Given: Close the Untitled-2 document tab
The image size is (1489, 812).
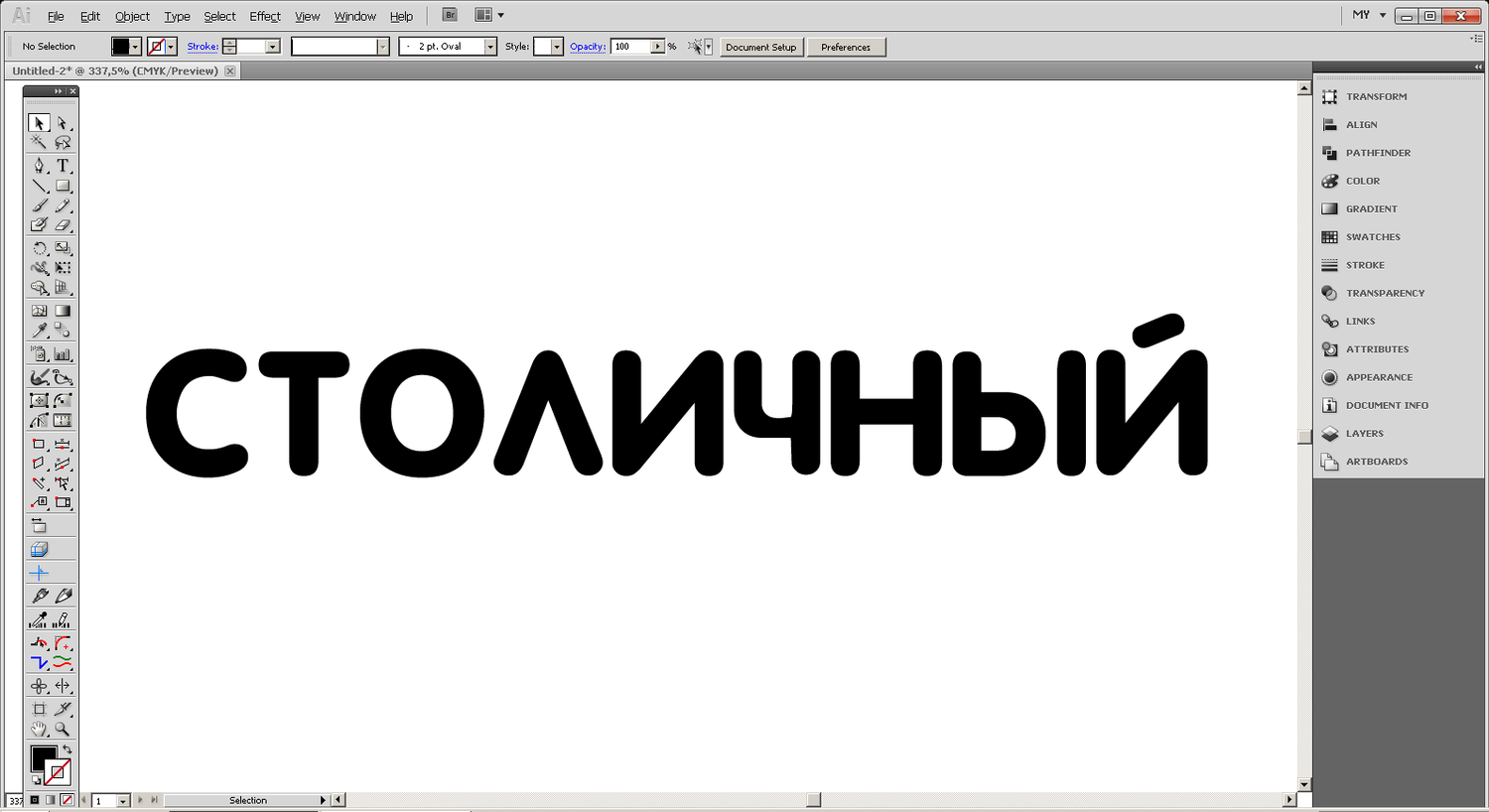Looking at the screenshot, I should click(x=230, y=71).
